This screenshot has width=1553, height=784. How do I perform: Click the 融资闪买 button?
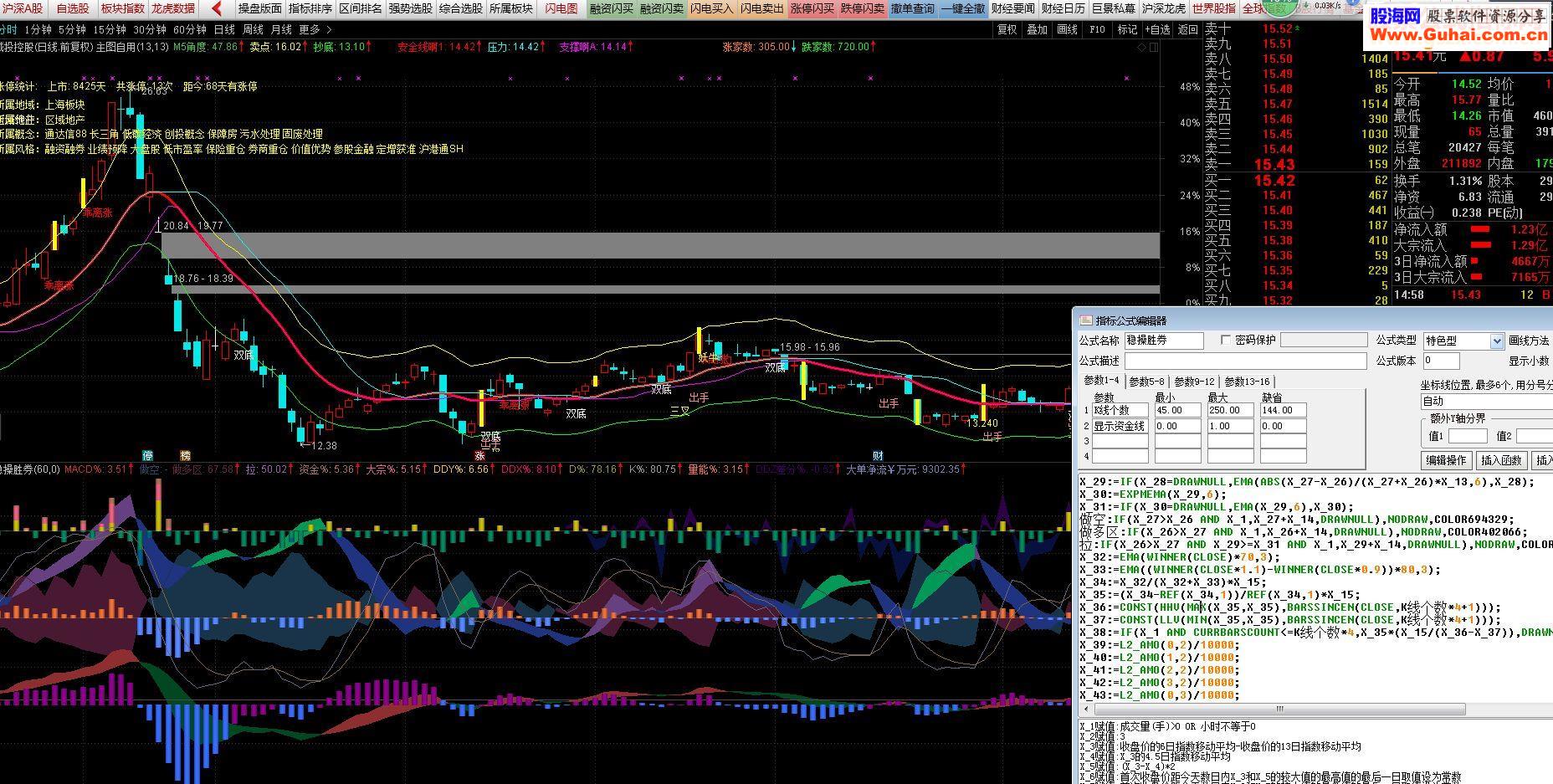point(612,8)
